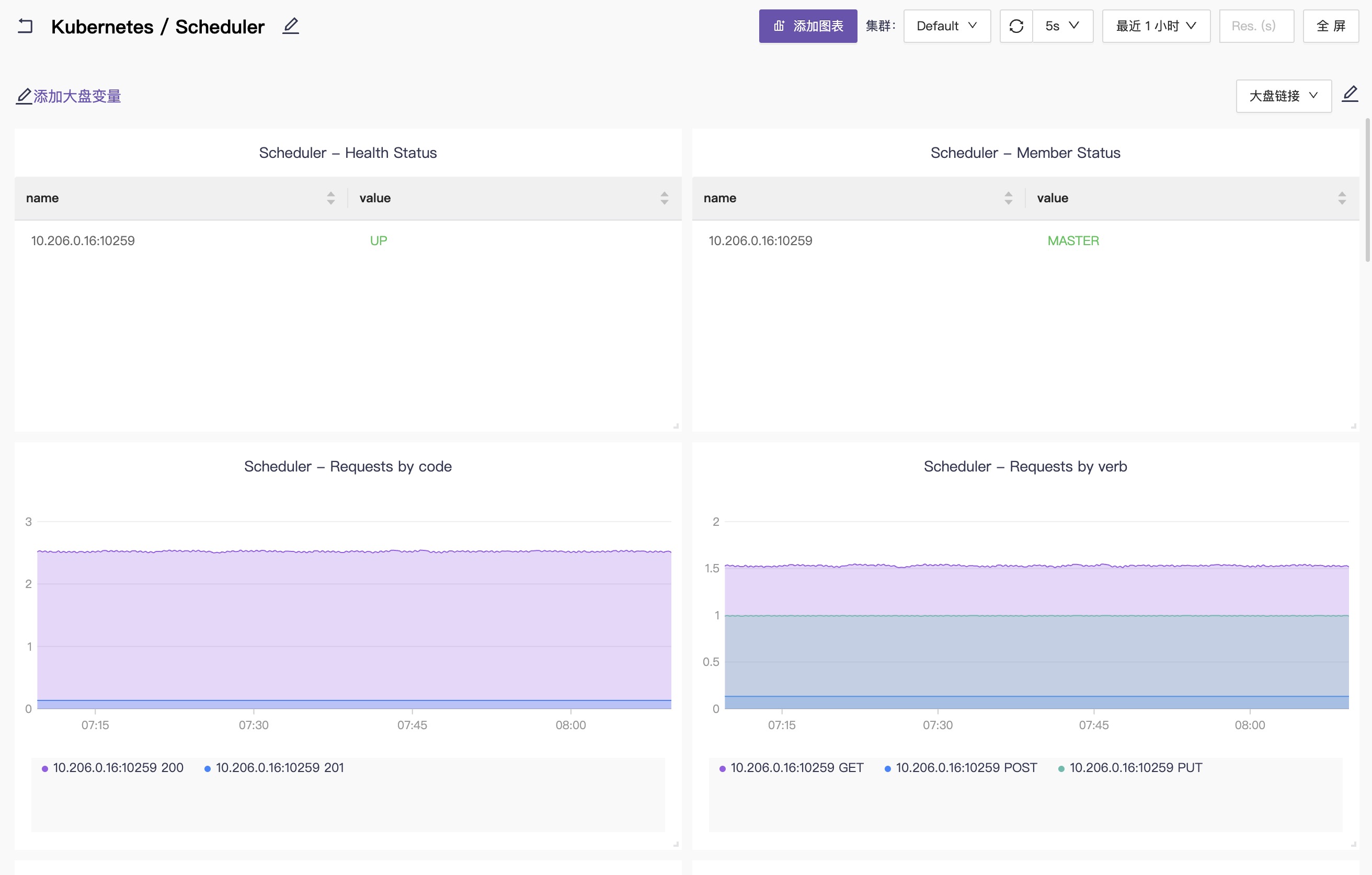Sort Member Status table by name

[x=1008, y=198]
